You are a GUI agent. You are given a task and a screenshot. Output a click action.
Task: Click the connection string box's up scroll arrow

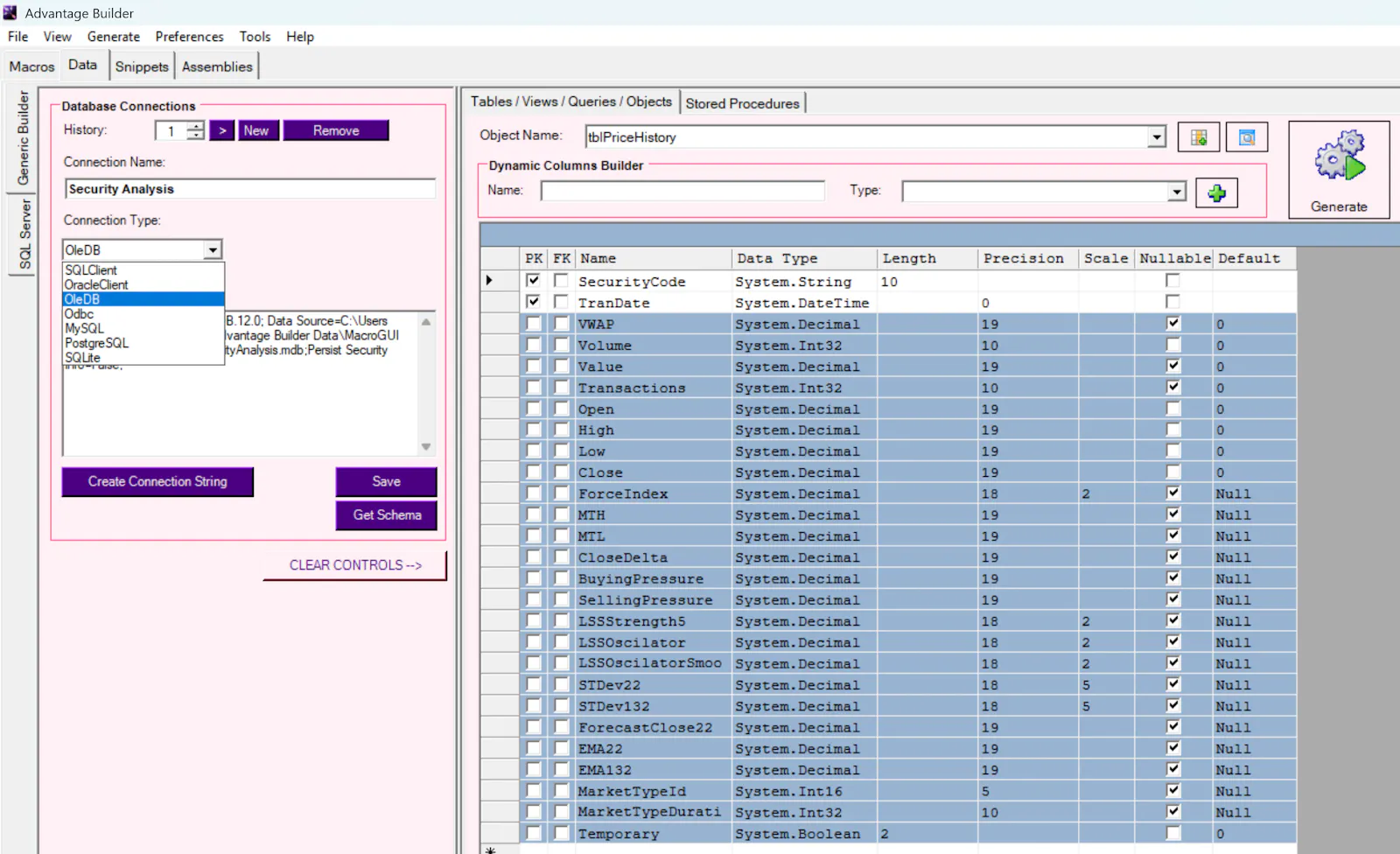pos(426,322)
